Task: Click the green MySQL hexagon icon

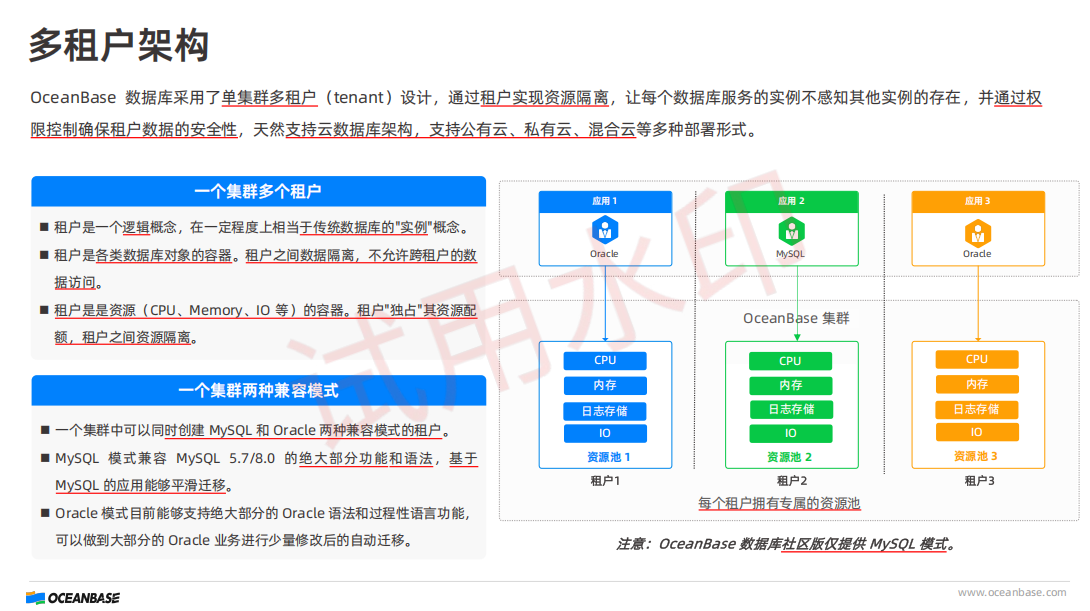Action: pyautogui.click(x=790, y=231)
